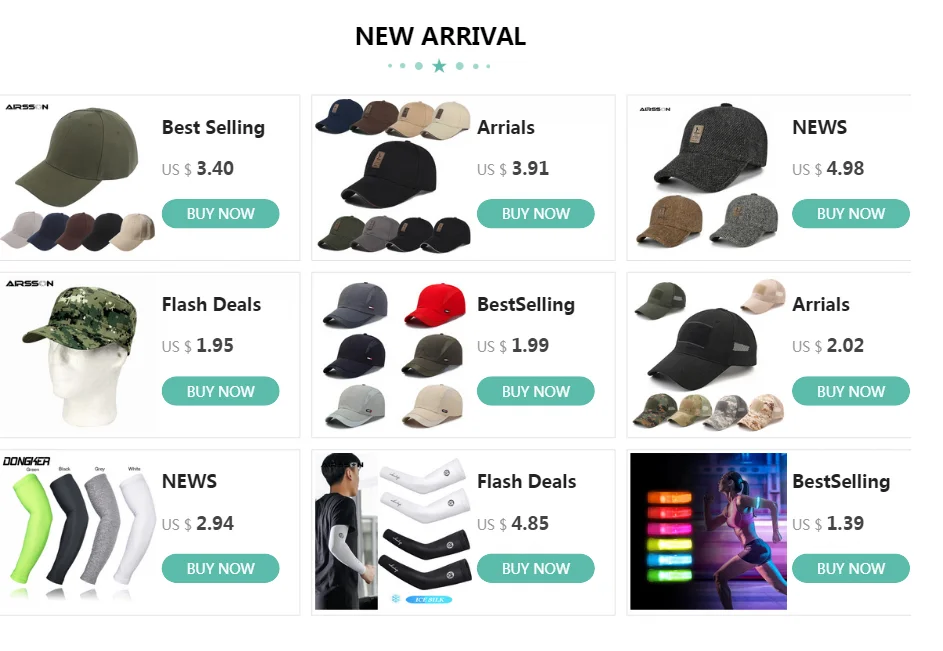The height and width of the screenshot is (651, 943).
Task: Open the running woman LED armband image
Action: click(708, 531)
